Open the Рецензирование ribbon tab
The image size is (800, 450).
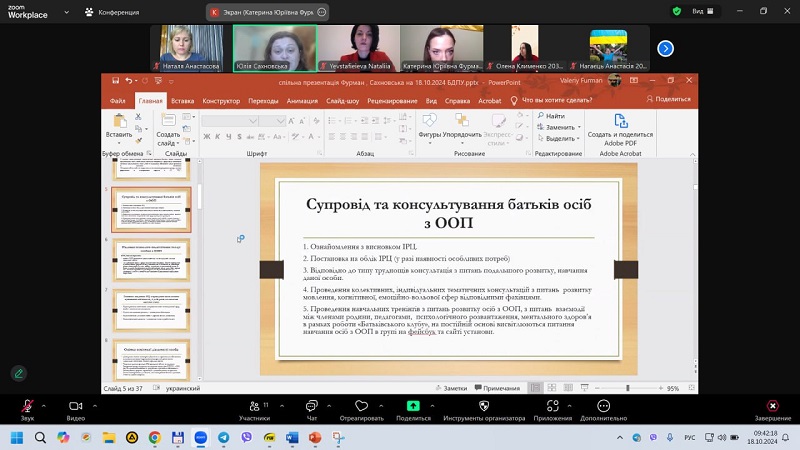pyautogui.click(x=392, y=101)
